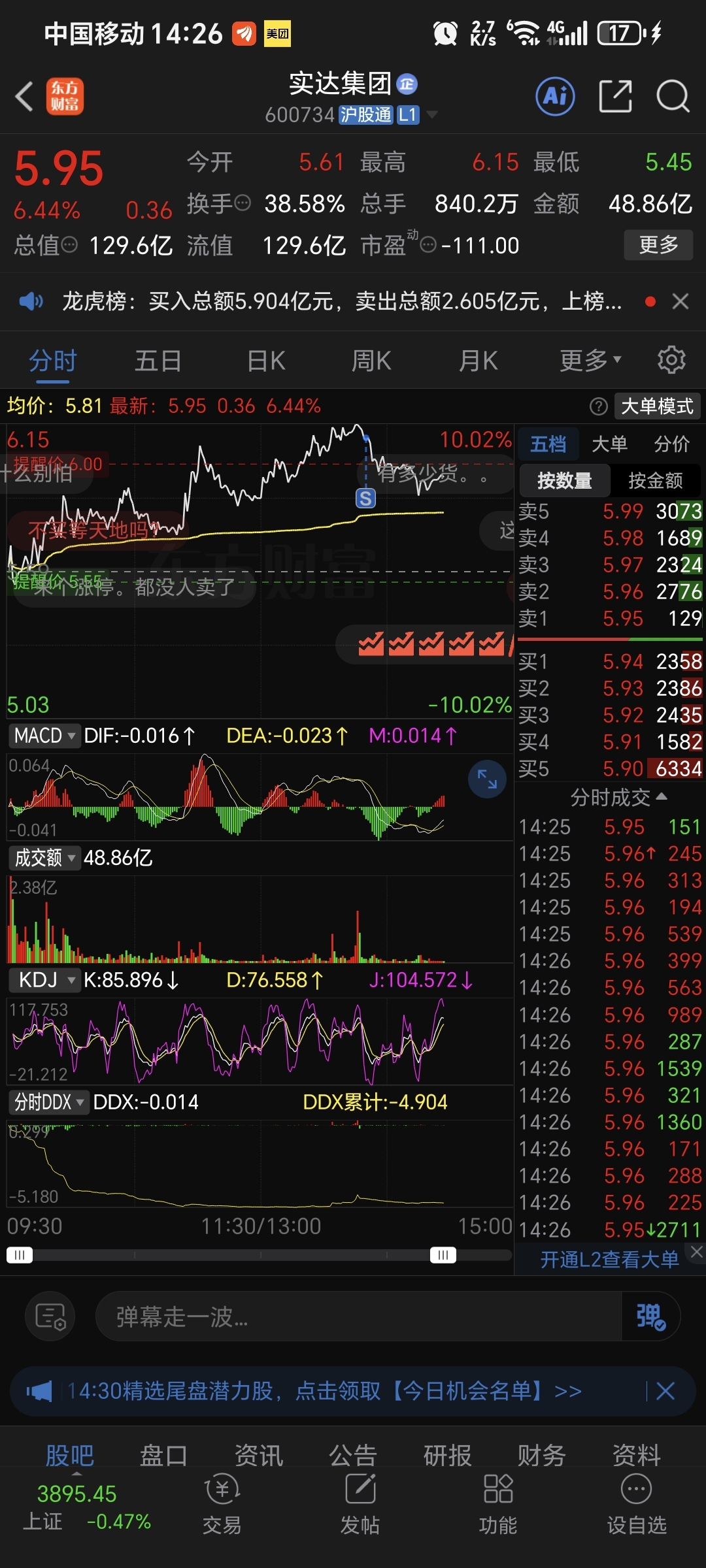Tap the 更多 quote details button
The width and height of the screenshot is (706, 1568).
coord(658,245)
